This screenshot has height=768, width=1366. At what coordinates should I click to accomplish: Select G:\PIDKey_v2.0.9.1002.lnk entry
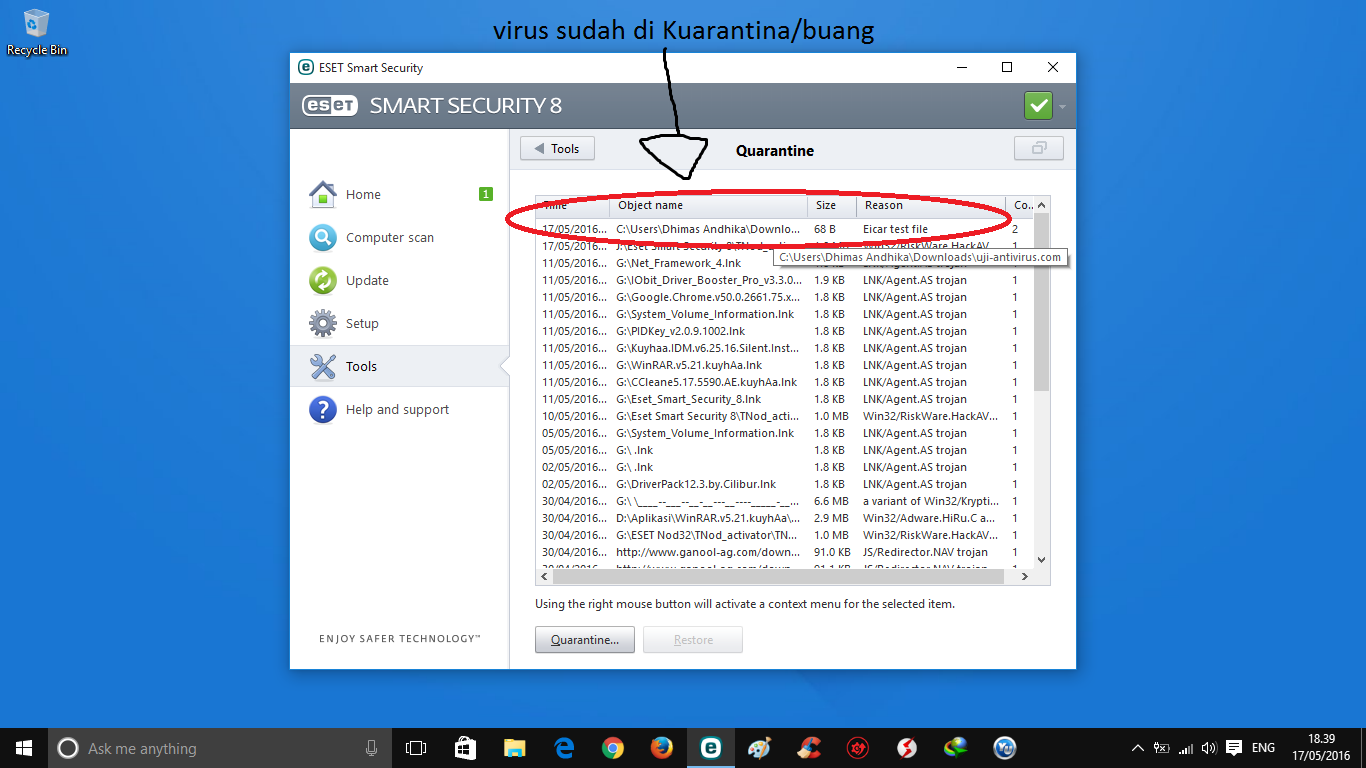click(x=785, y=331)
